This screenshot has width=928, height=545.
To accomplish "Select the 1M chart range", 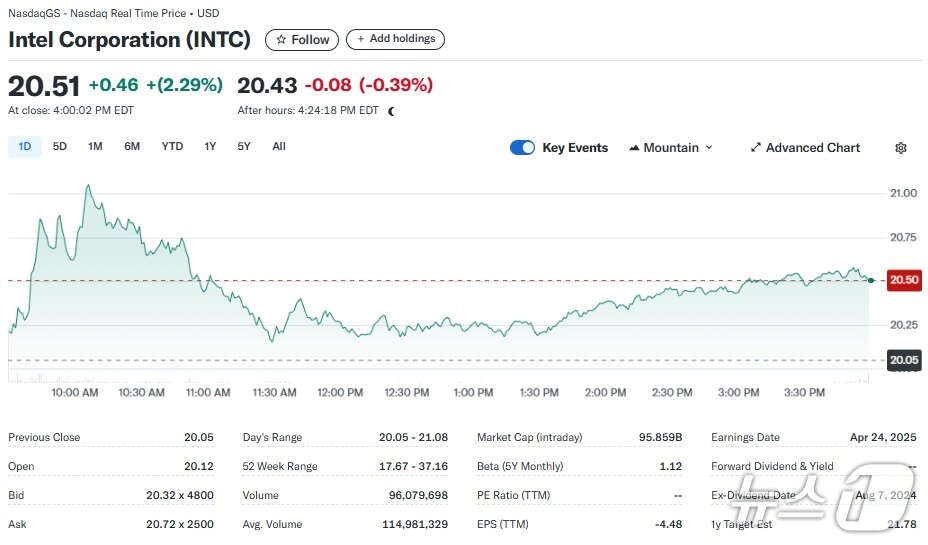I will tap(95, 147).
